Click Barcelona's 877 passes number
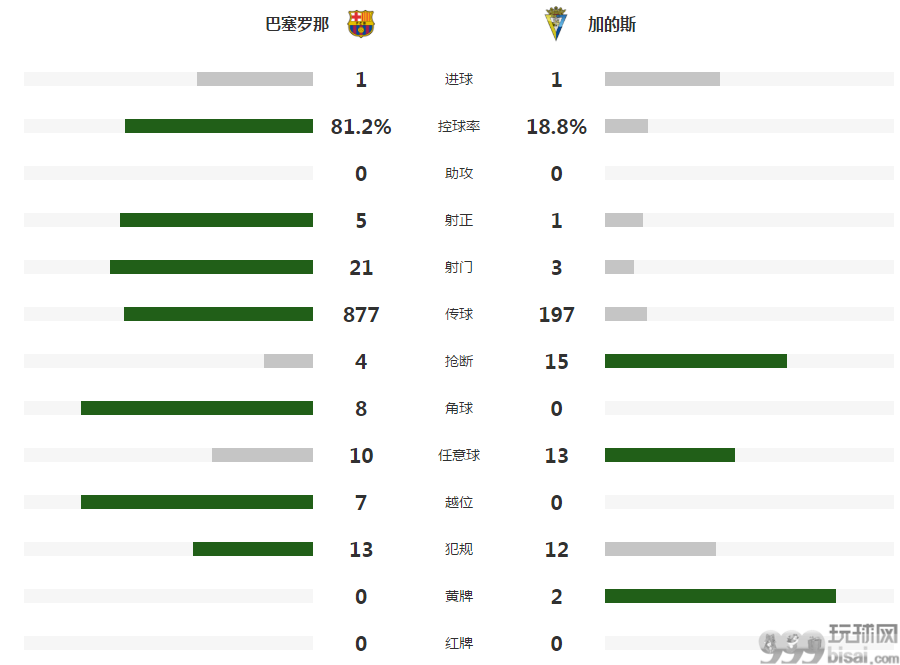 pos(361,314)
